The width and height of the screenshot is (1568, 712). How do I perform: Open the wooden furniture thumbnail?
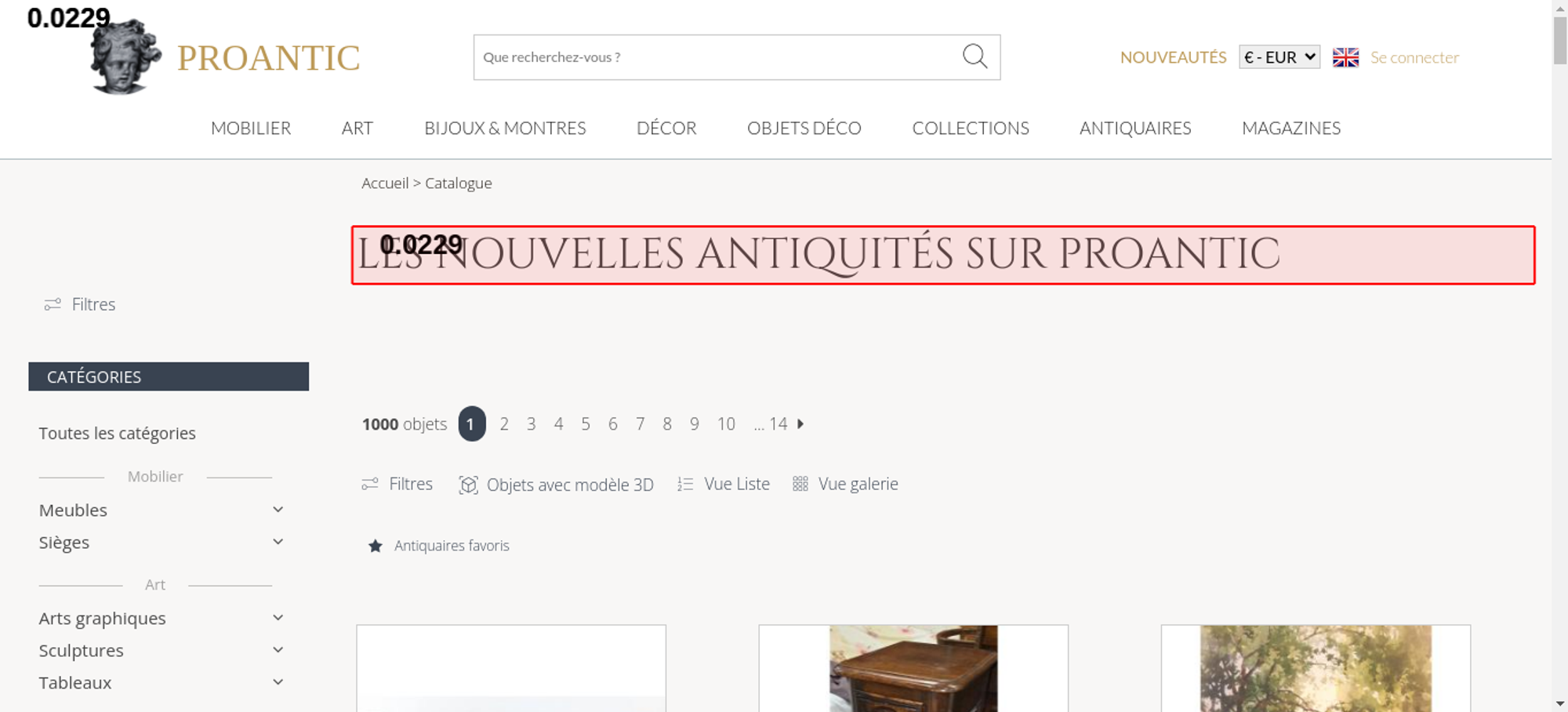(x=913, y=668)
